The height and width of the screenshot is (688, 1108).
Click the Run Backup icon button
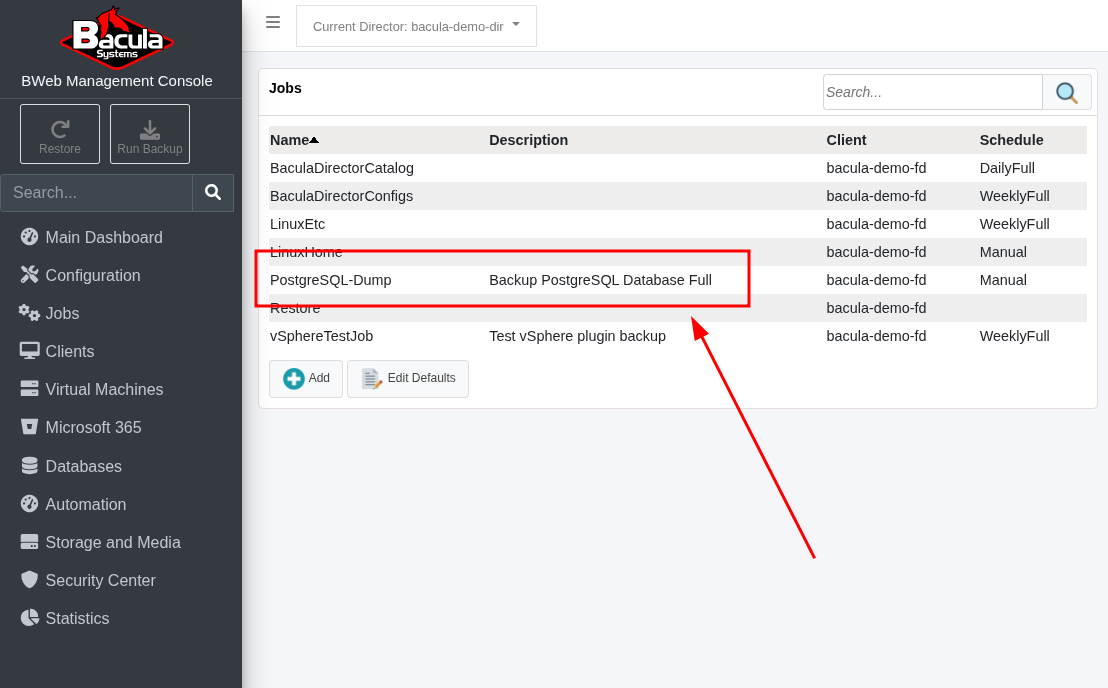point(150,134)
